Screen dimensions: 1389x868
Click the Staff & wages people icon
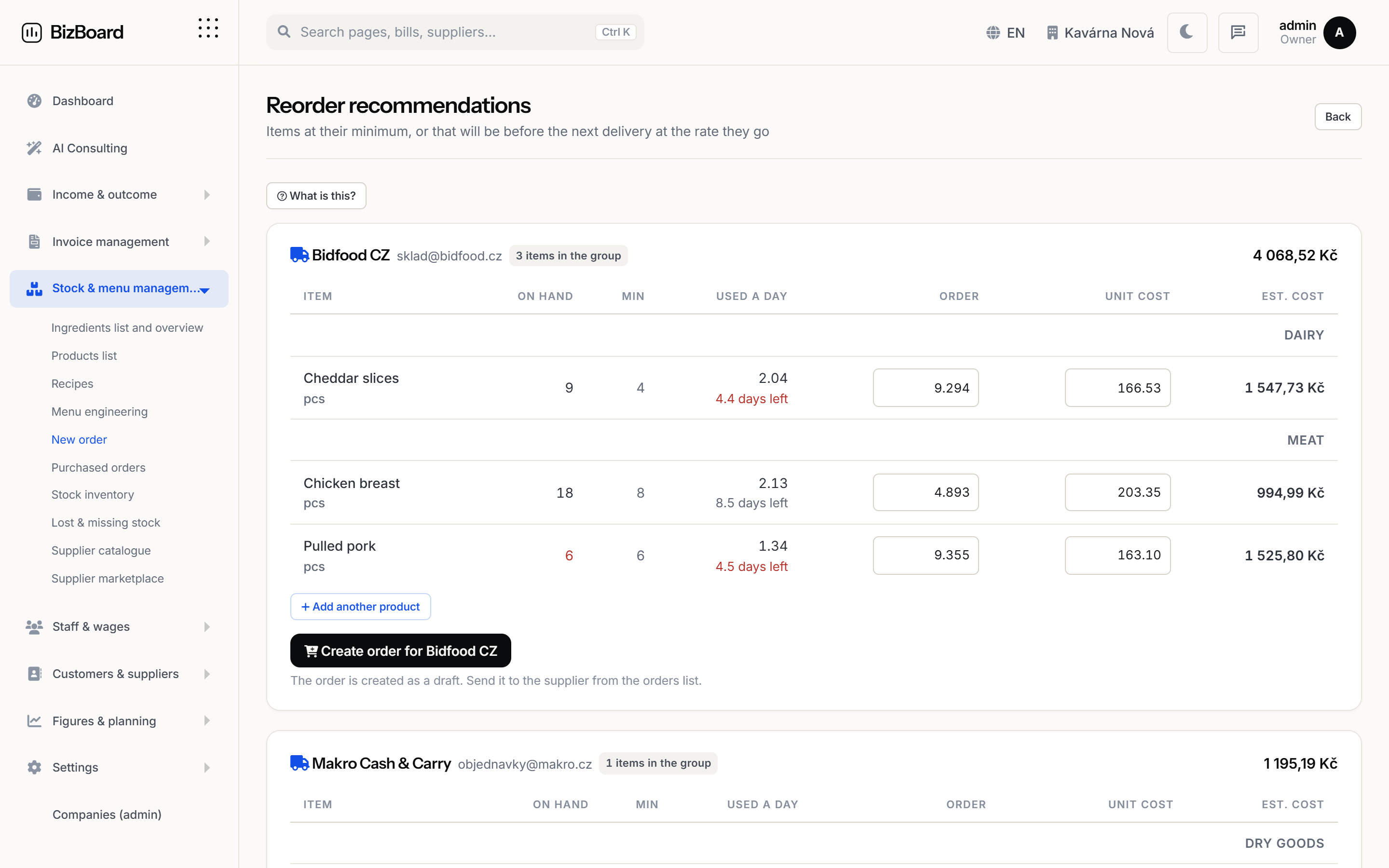[34, 627]
